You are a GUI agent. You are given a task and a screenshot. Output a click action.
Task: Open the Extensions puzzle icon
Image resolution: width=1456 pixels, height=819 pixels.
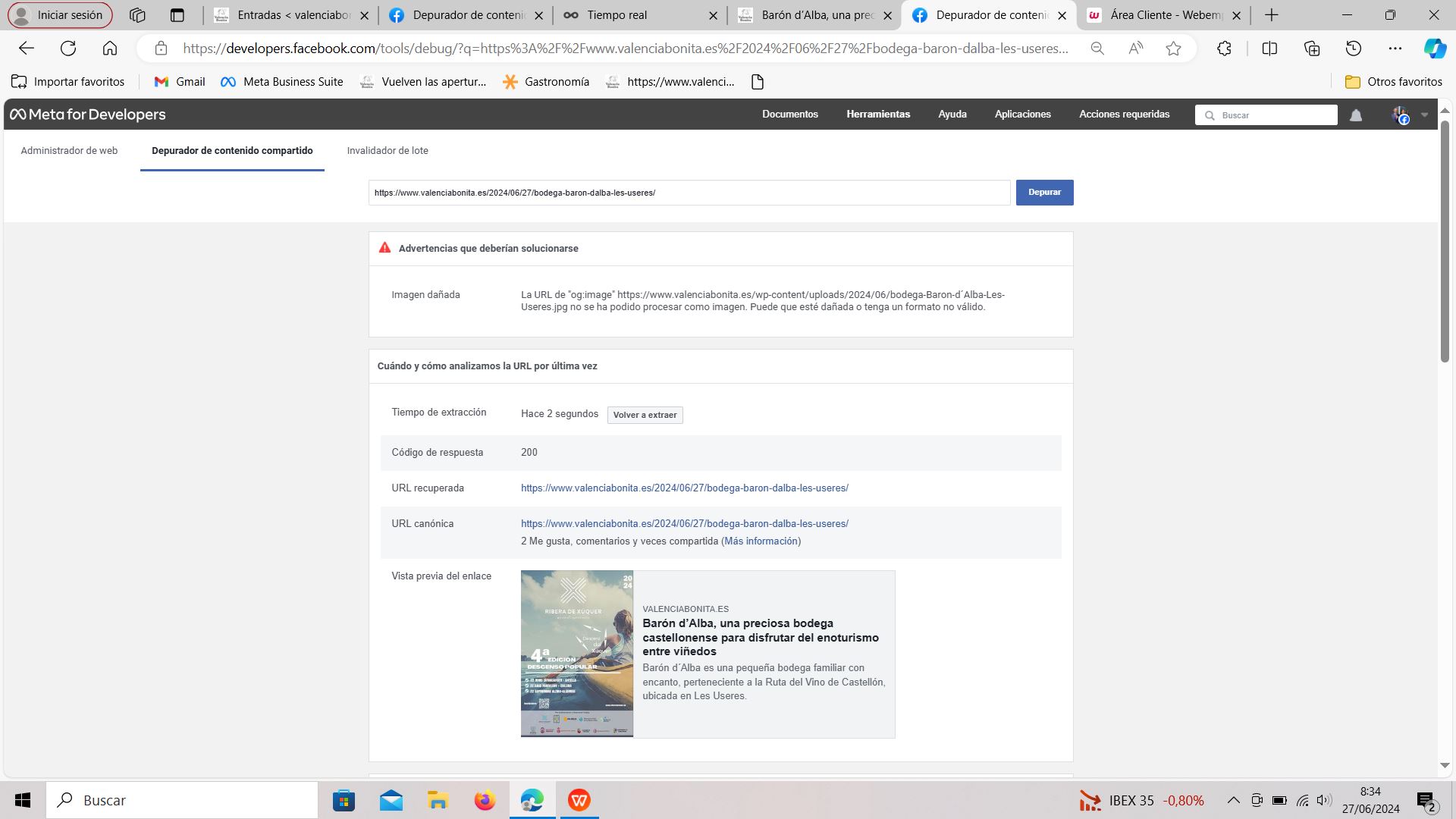(1224, 49)
